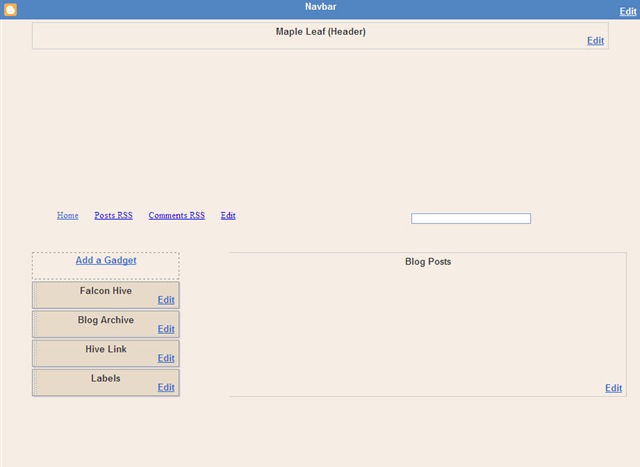Click Edit next to Comments RSS

[x=228, y=215]
